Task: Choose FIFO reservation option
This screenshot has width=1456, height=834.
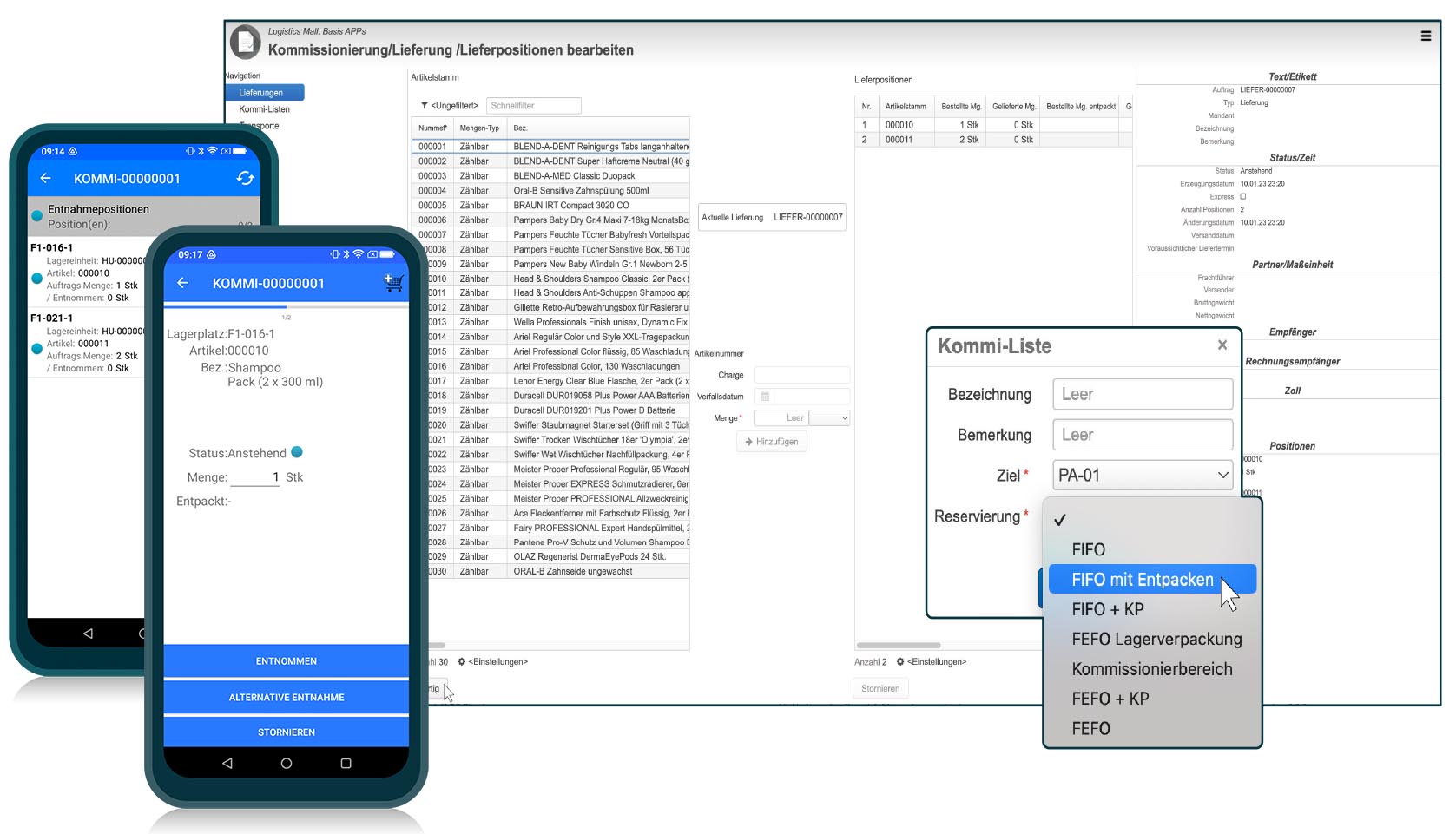Action: 1152,549
